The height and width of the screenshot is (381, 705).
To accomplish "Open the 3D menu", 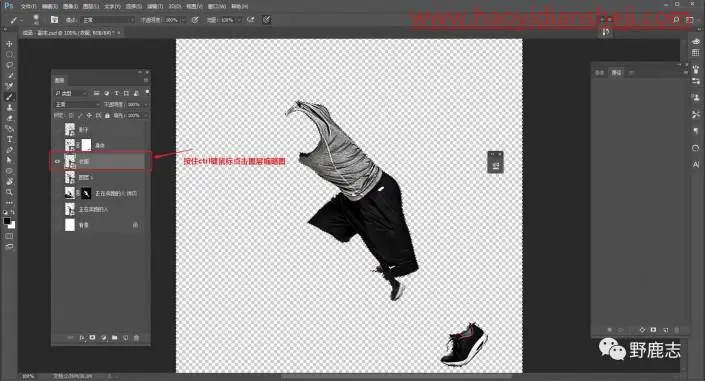I will (175, 6).
